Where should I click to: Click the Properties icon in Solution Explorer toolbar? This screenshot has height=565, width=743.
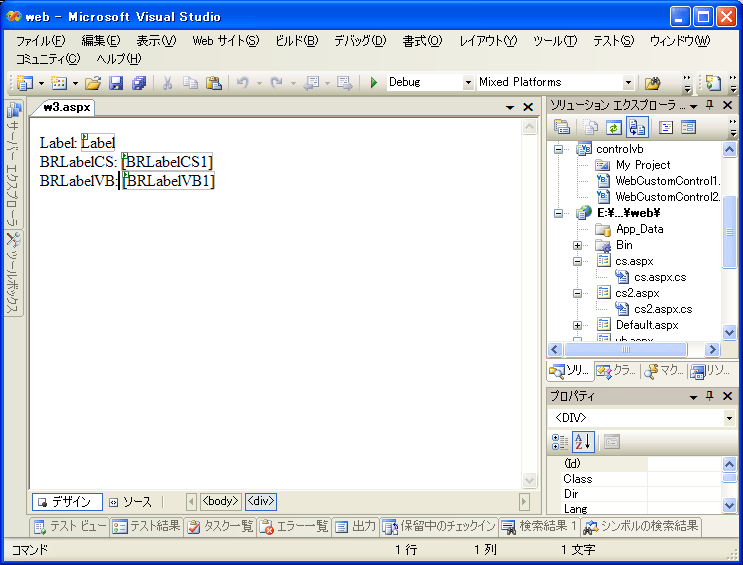pos(562,127)
